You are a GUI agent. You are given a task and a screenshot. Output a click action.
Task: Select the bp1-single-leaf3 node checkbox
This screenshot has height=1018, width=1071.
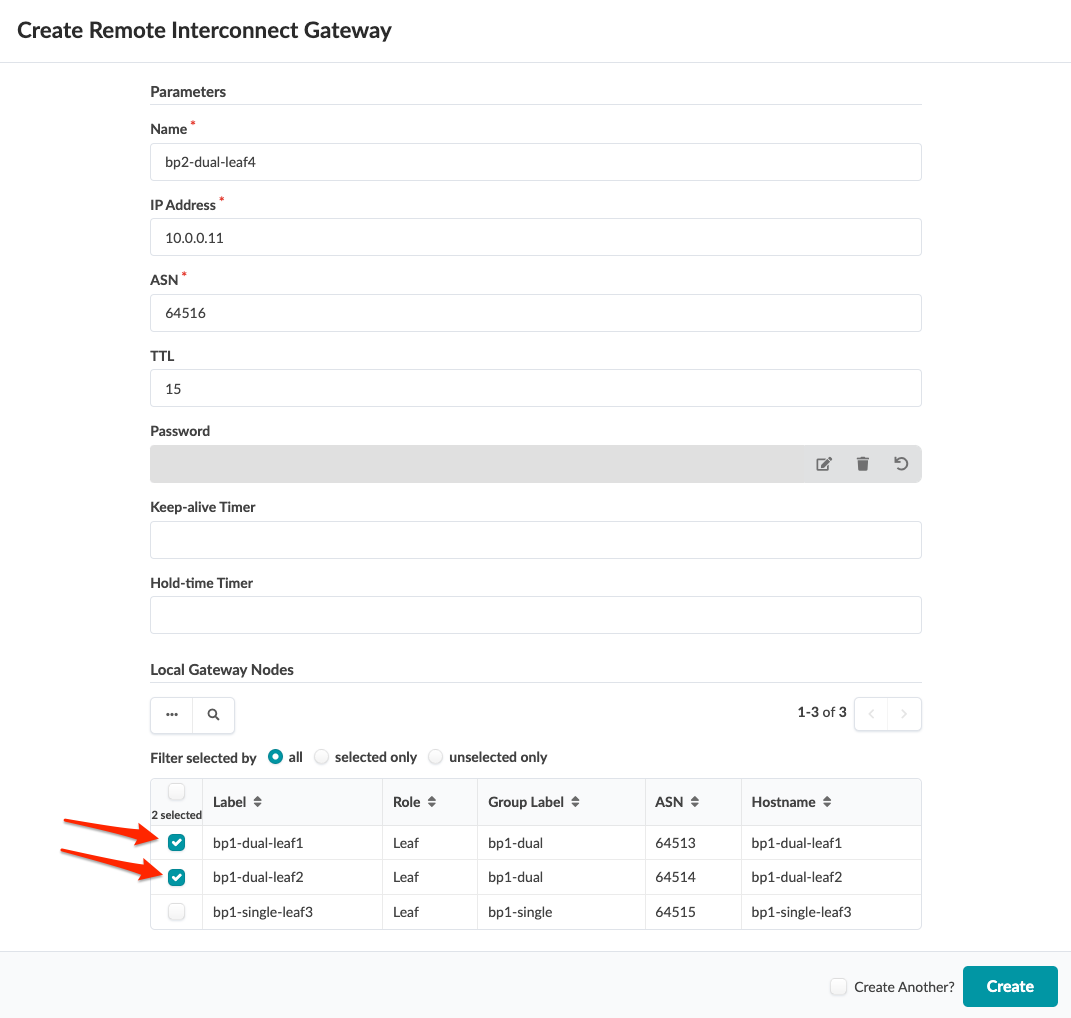[177, 912]
